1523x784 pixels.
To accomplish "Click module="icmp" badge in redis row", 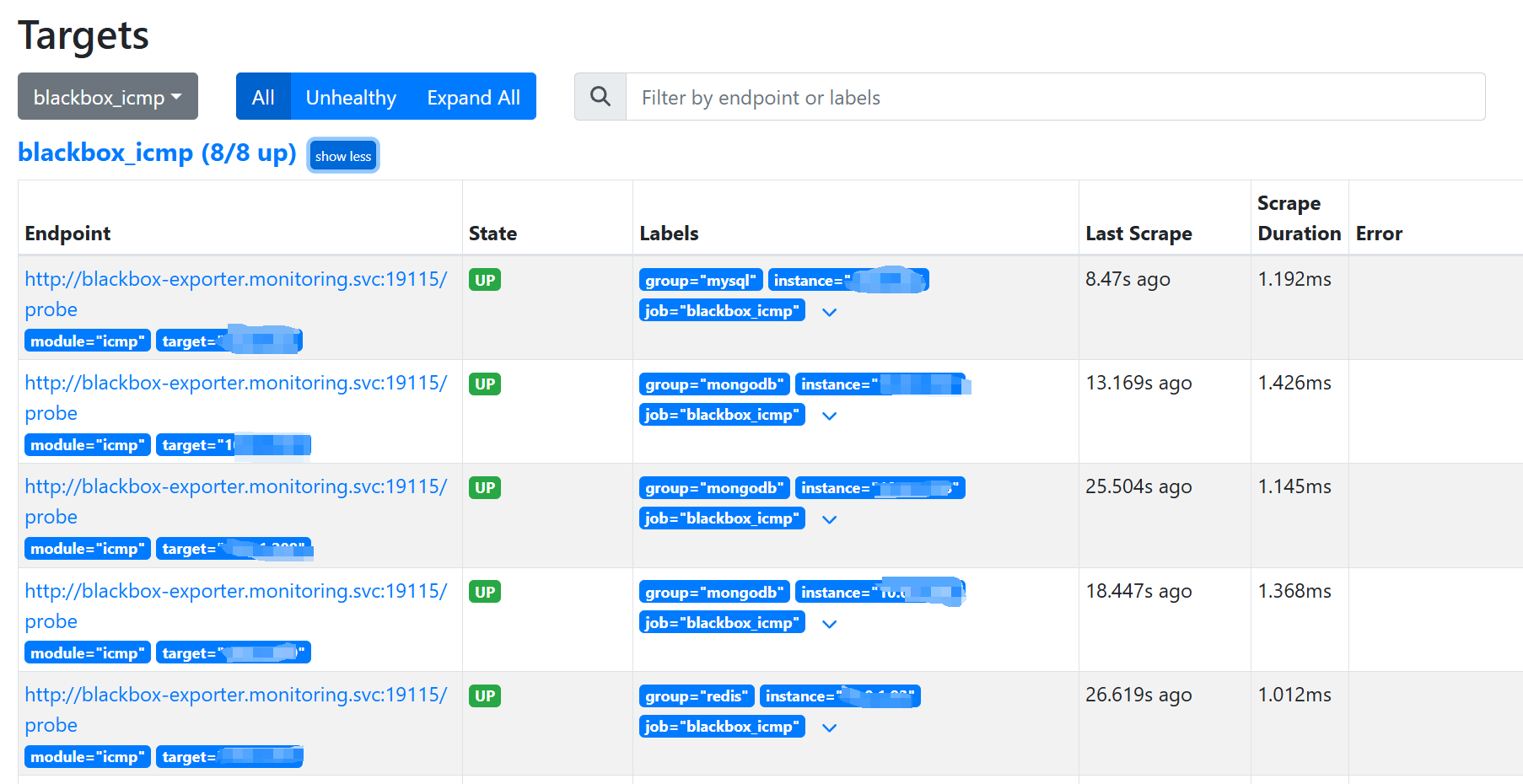I will [x=88, y=756].
